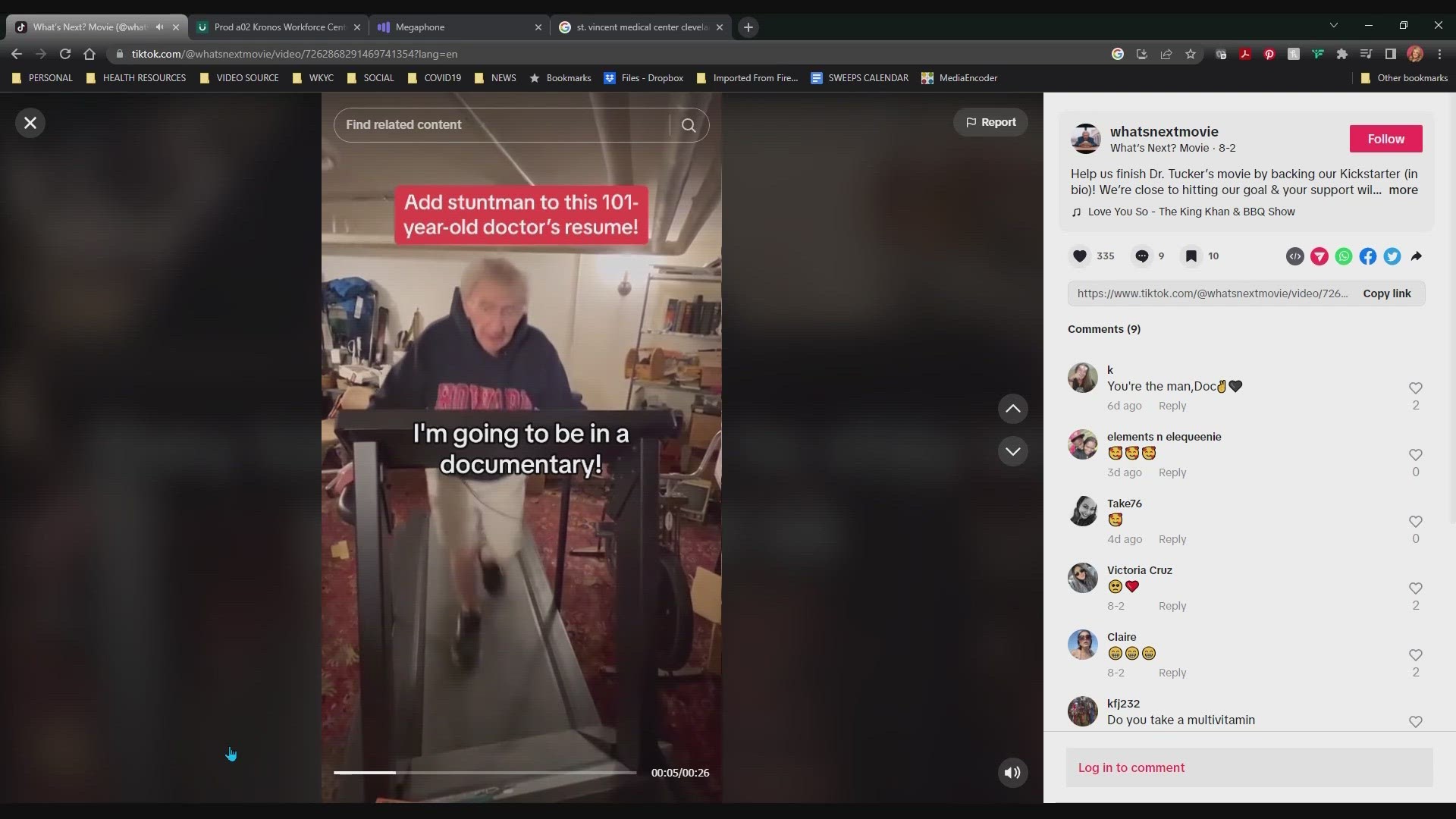Click the Twitter share icon
The width and height of the screenshot is (1456, 819).
[1392, 256]
